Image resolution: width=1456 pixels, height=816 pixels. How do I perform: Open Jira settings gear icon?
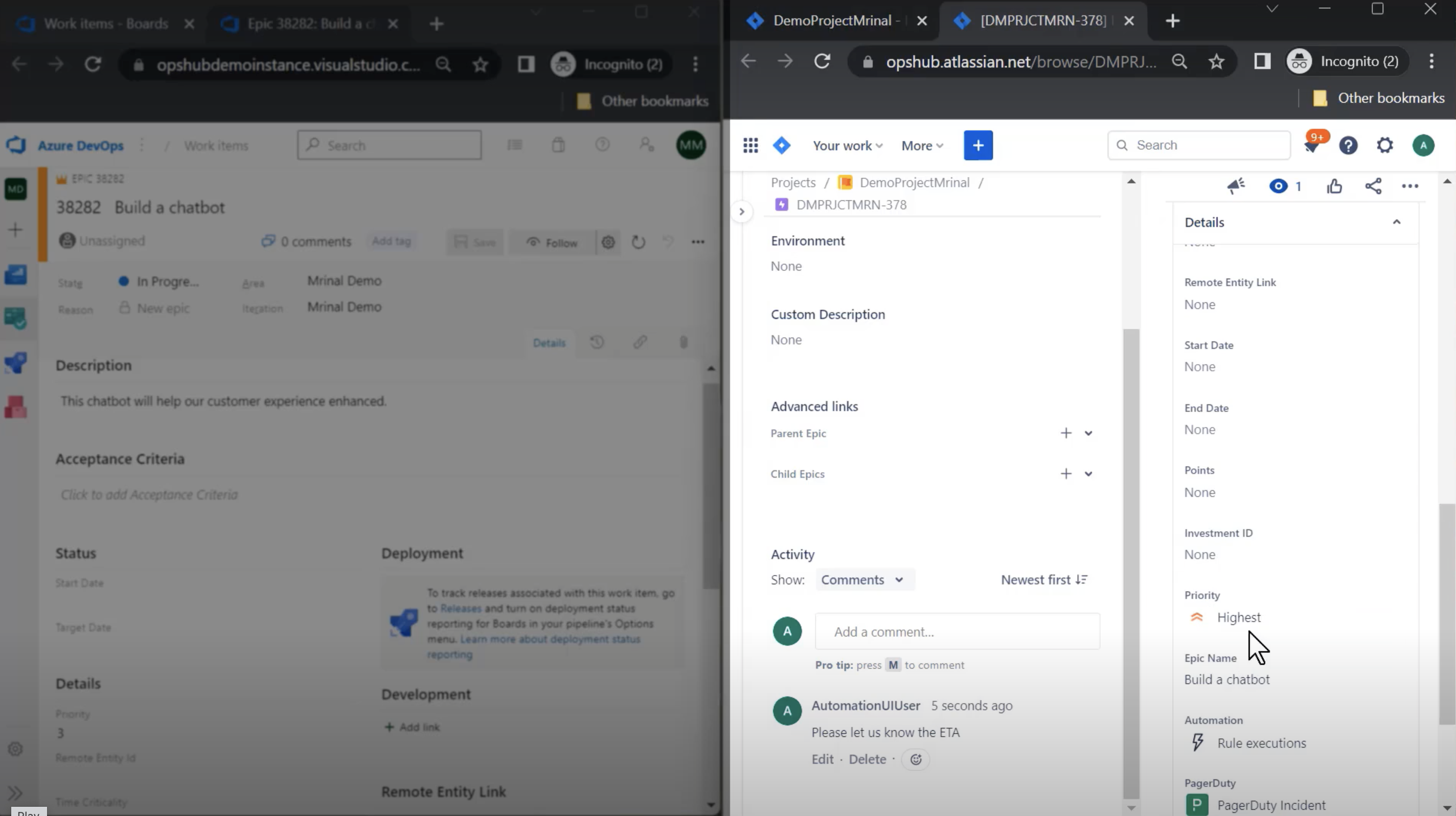1385,145
